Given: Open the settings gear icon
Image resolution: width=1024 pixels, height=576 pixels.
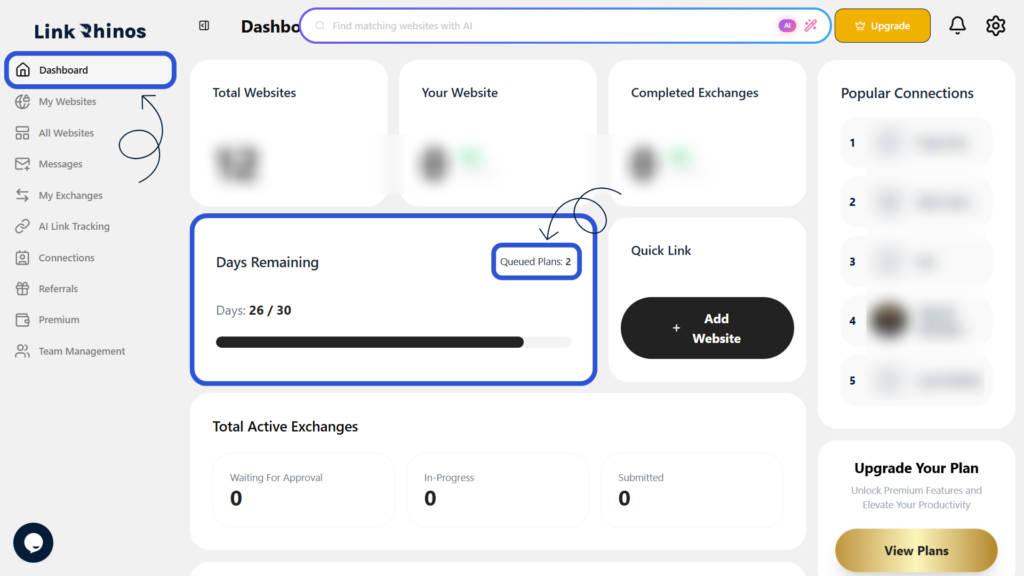Looking at the screenshot, I should [x=995, y=25].
